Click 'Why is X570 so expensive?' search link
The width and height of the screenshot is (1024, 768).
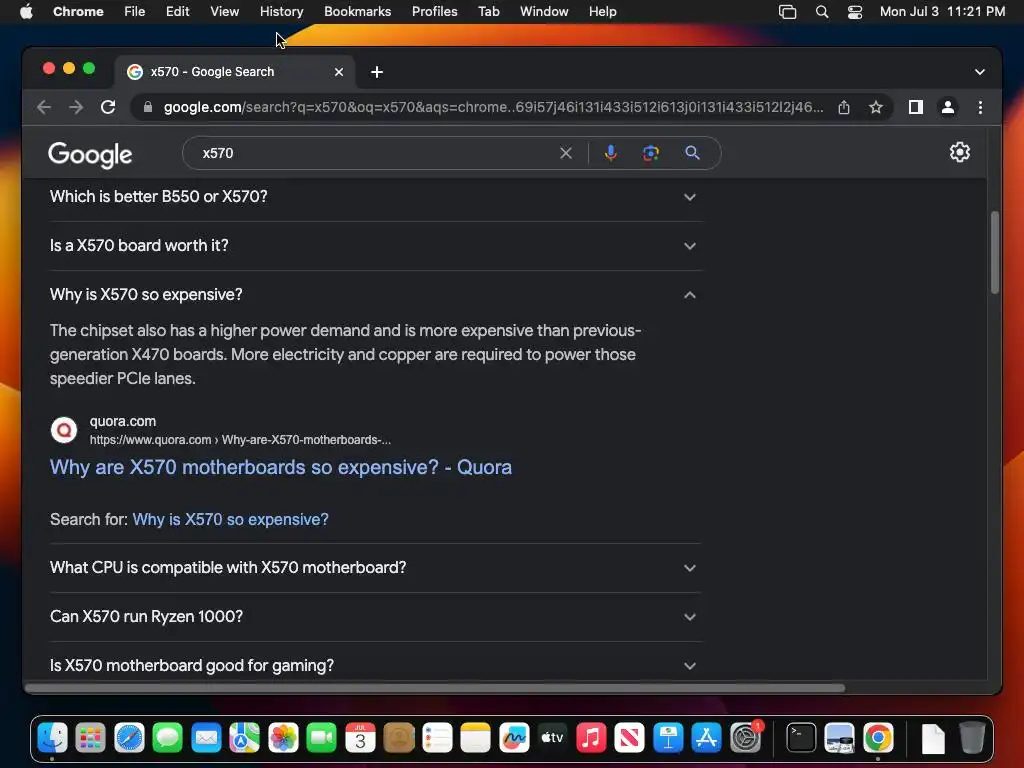231,520
